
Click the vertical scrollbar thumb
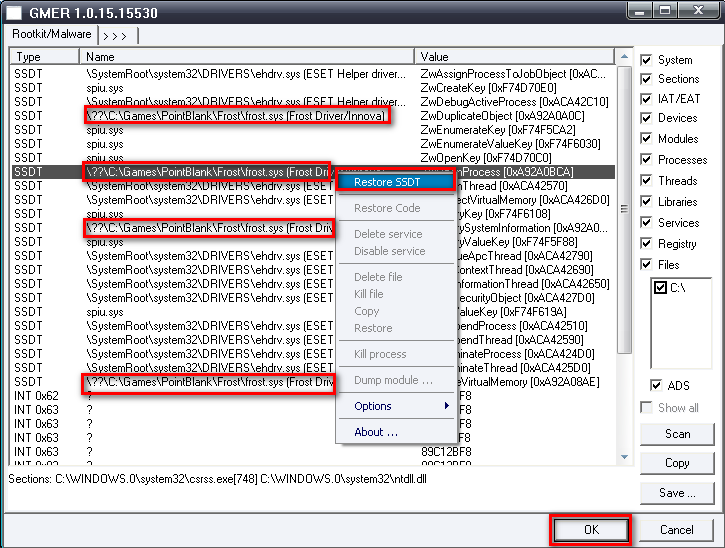click(x=624, y=209)
